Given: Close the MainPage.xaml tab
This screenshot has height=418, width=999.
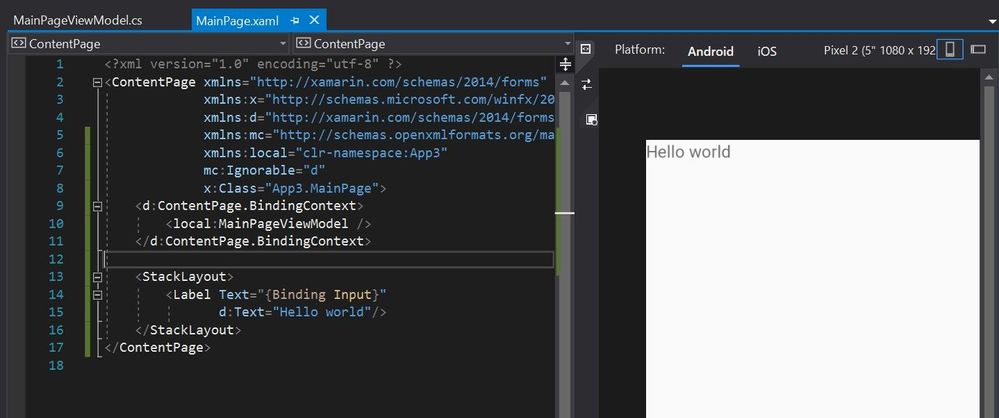Looking at the screenshot, I should click(x=314, y=20).
